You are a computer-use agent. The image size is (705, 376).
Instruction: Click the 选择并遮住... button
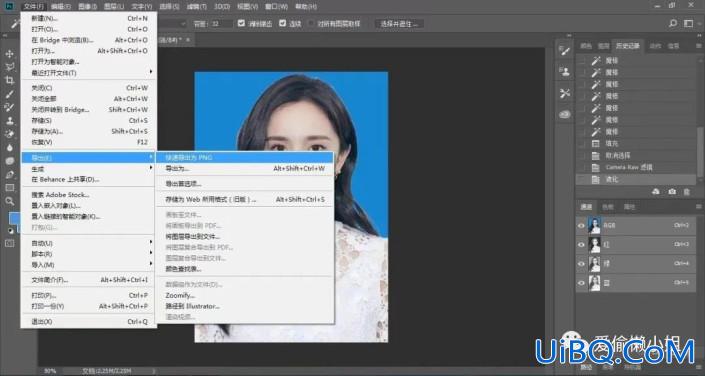[x=399, y=24]
